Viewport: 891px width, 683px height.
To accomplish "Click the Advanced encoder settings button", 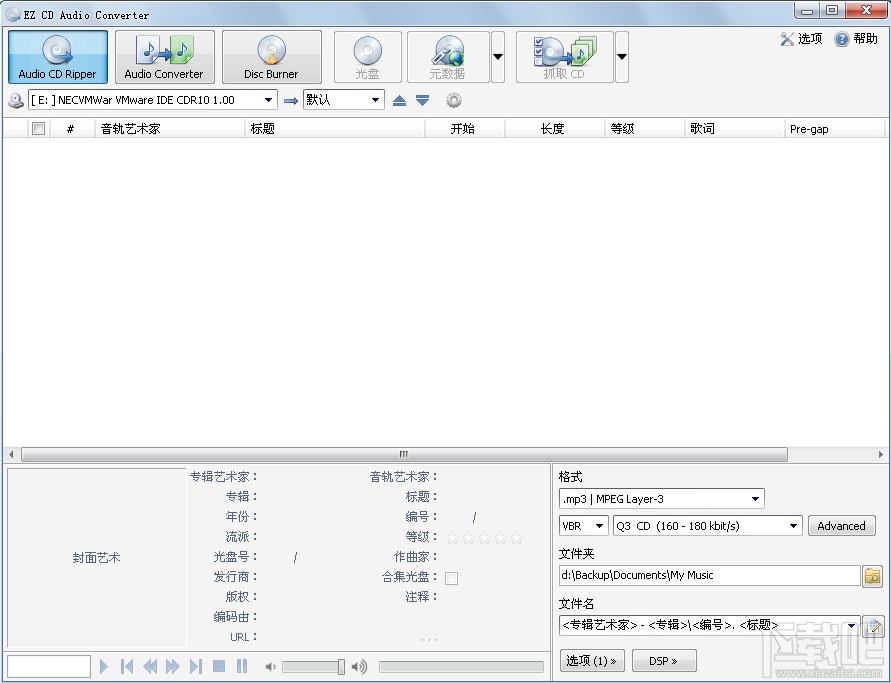I will tap(841, 525).
